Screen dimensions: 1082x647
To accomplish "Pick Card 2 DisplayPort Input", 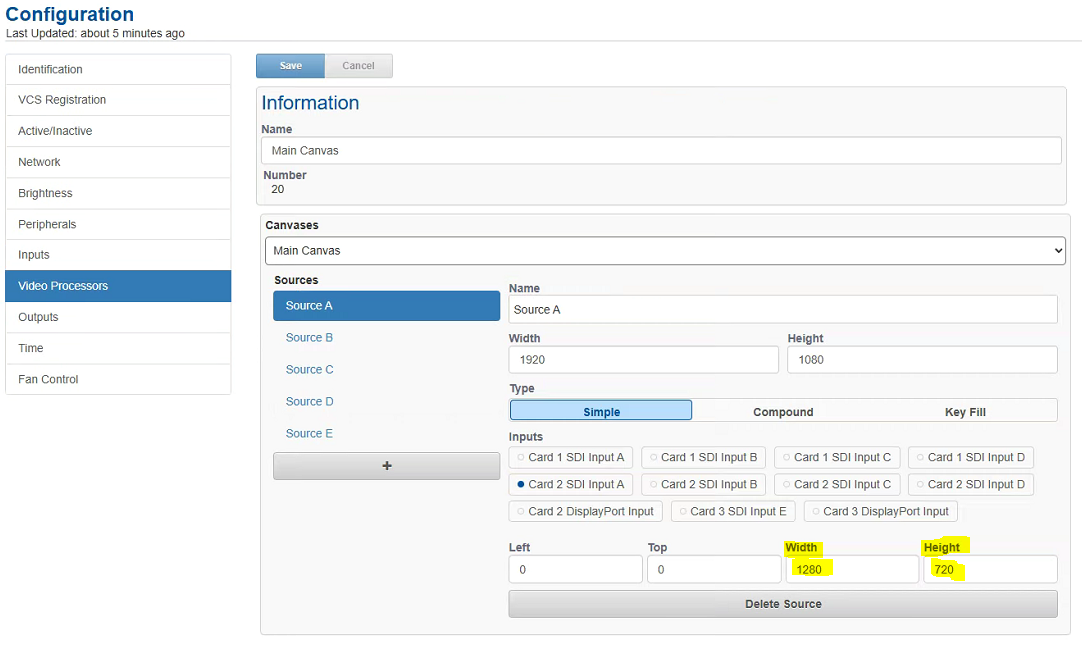I will point(584,511).
